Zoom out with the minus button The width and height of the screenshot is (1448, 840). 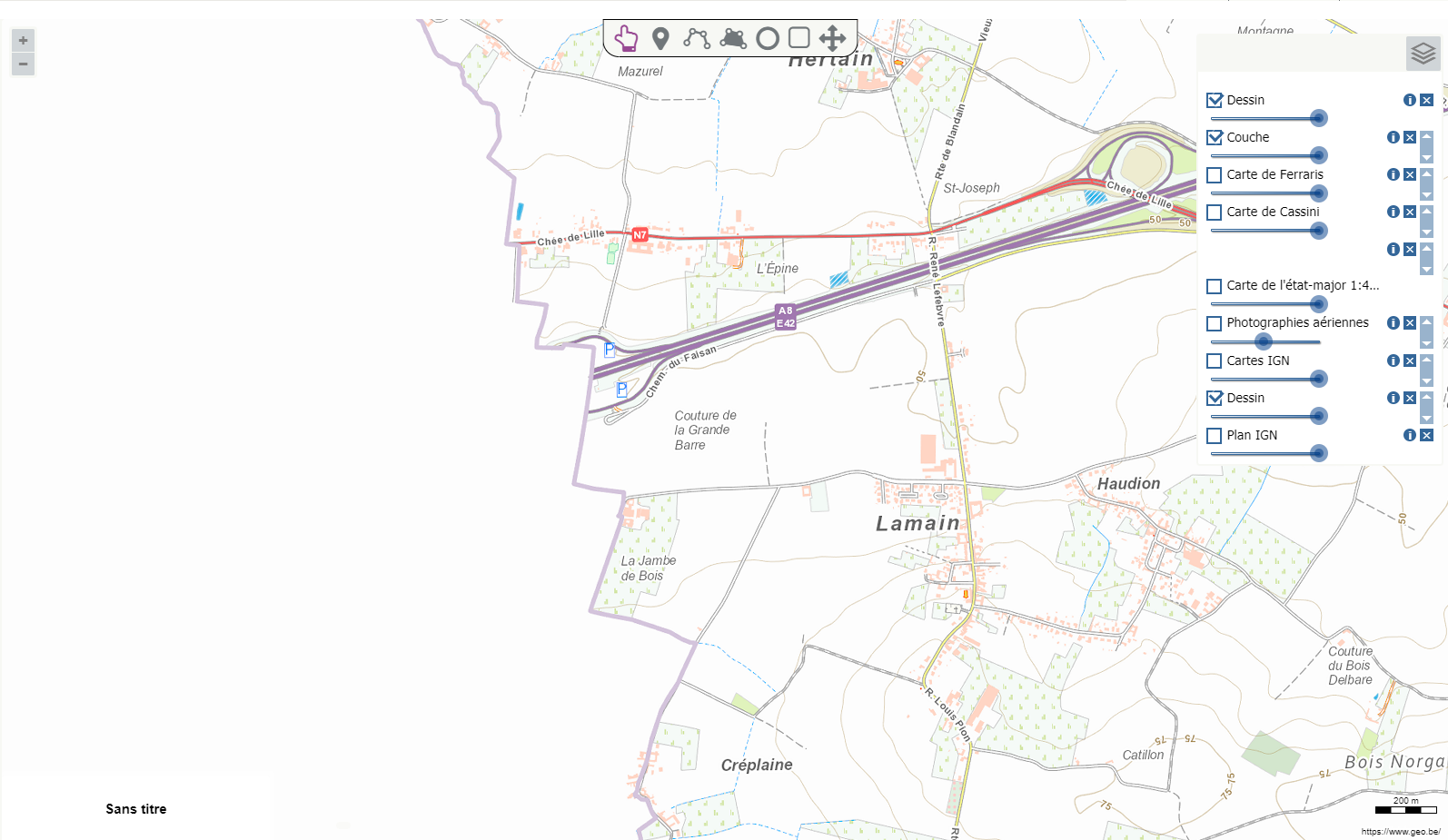click(23, 64)
